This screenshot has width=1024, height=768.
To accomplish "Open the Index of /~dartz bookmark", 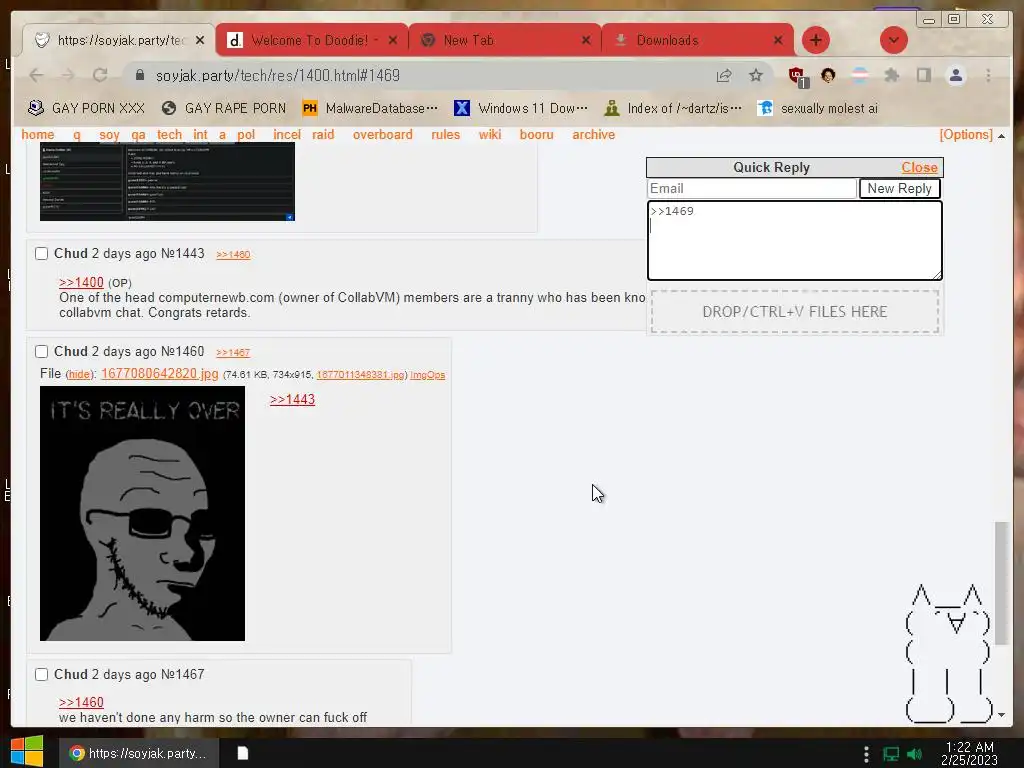I will point(673,108).
